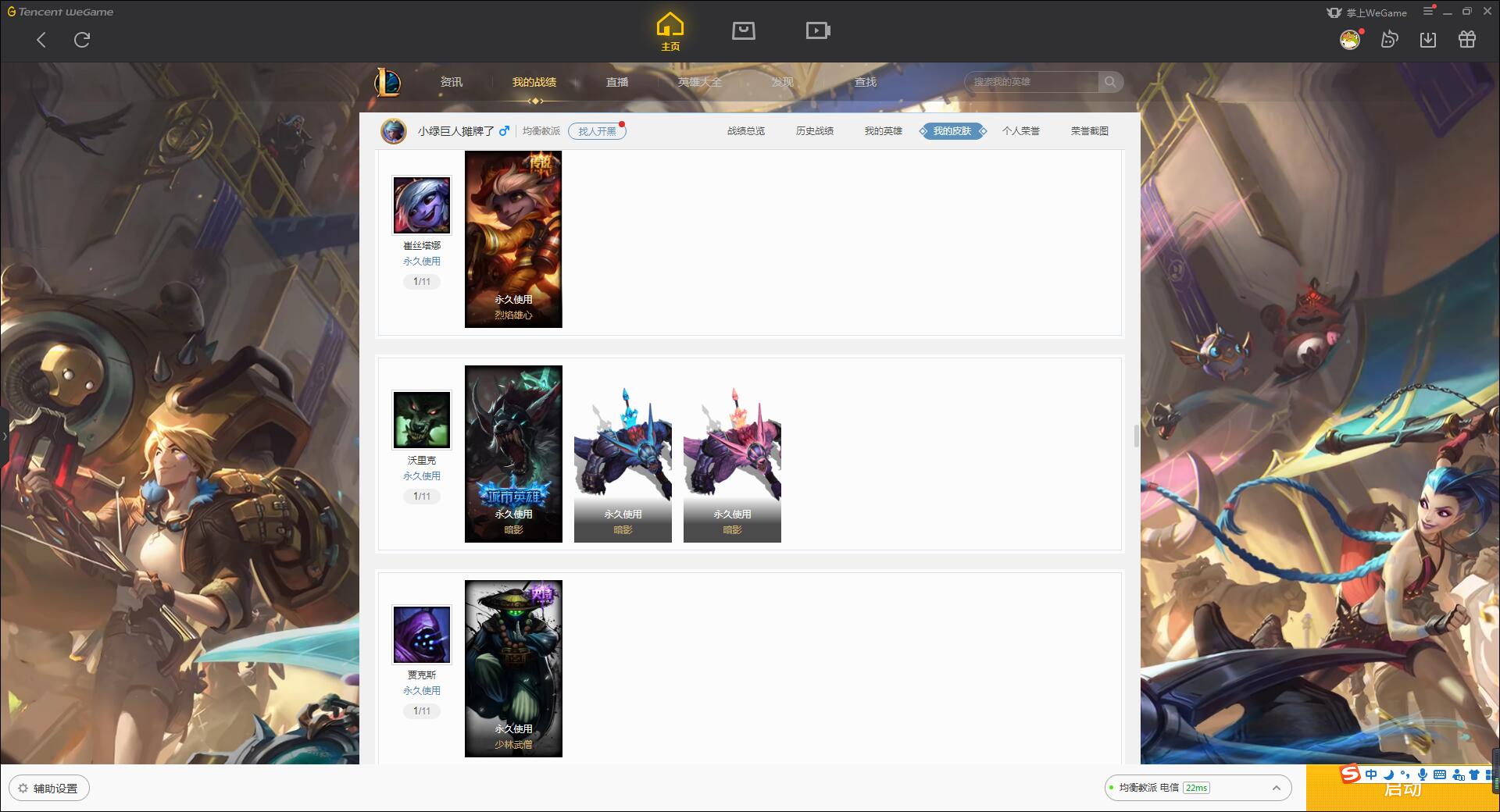Viewport: 1500px width, 812px height.
Task: Toggle Sogou moon half-width icon
Action: pyautogui.click(x=1388, y=775)
